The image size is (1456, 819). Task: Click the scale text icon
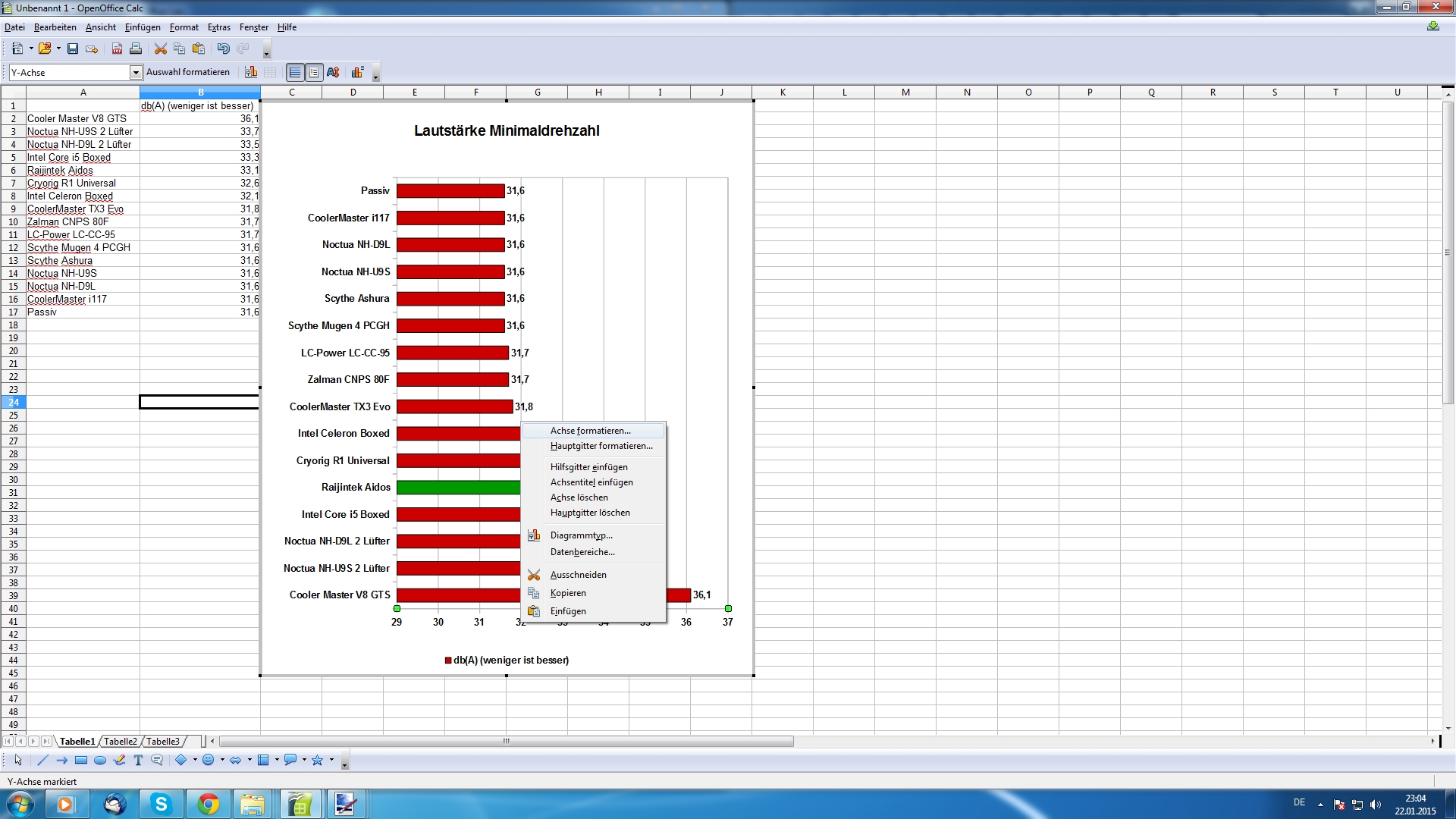333,72
